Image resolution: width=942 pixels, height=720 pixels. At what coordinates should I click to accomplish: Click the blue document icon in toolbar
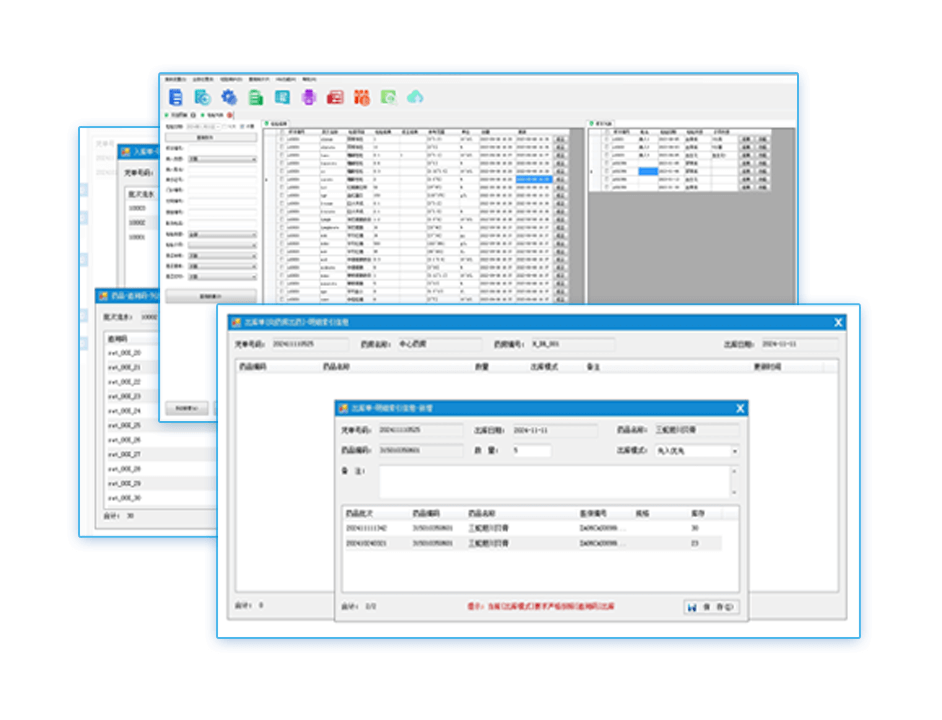(176, 97)
